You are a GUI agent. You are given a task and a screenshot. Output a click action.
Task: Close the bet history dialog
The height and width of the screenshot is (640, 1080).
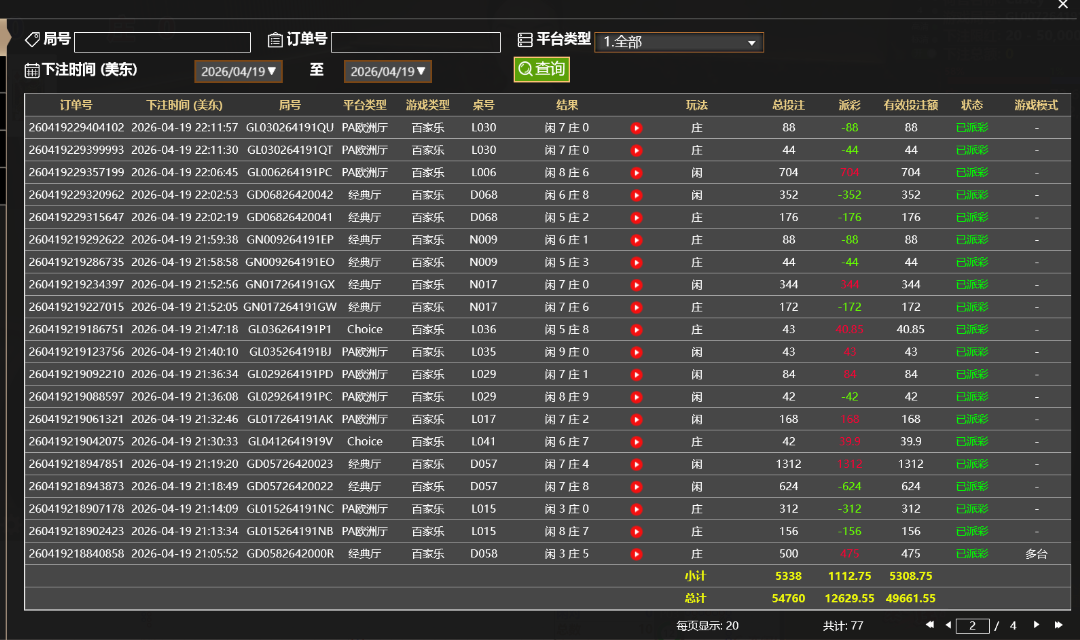point(1062,5)
